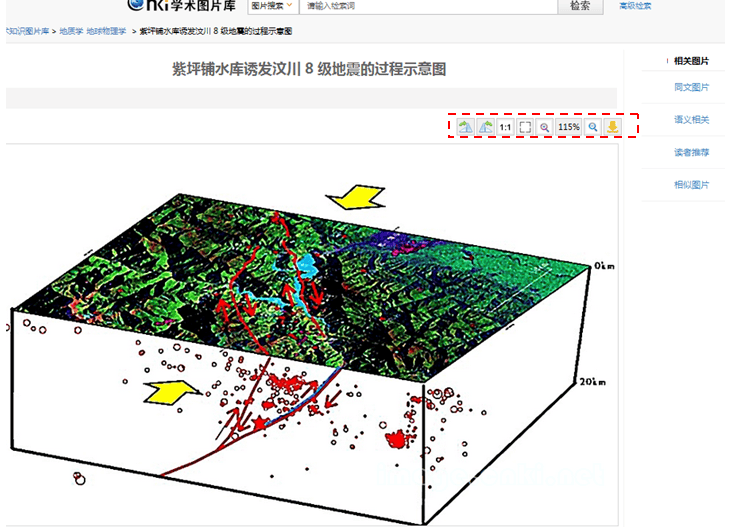This screenshot has width=734, height=531.
Task: Switch to the 同文图片 sidebar tab
Action: coord(691,87)
